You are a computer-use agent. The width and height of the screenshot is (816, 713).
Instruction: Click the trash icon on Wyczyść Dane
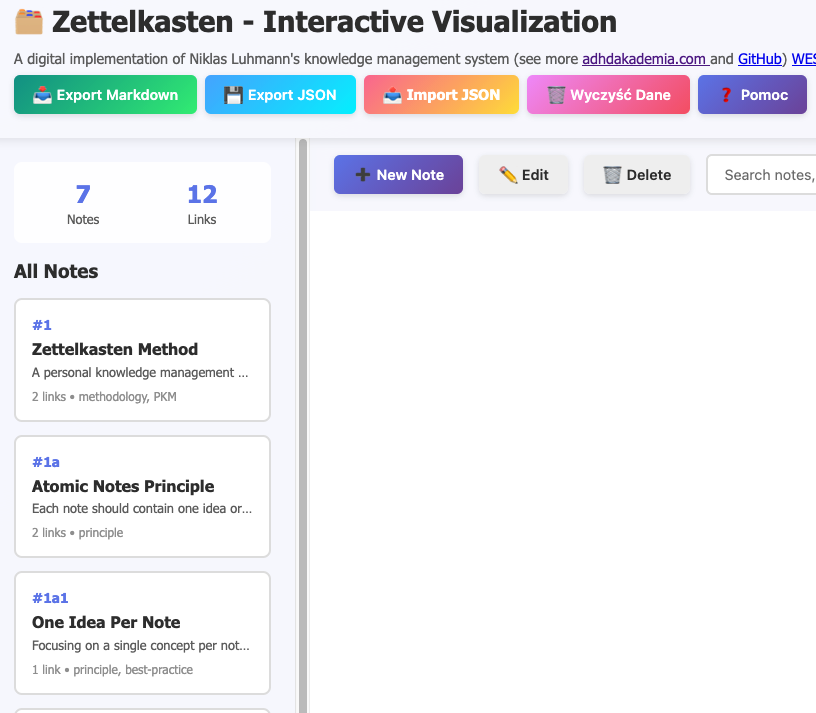tap(555, 95)
